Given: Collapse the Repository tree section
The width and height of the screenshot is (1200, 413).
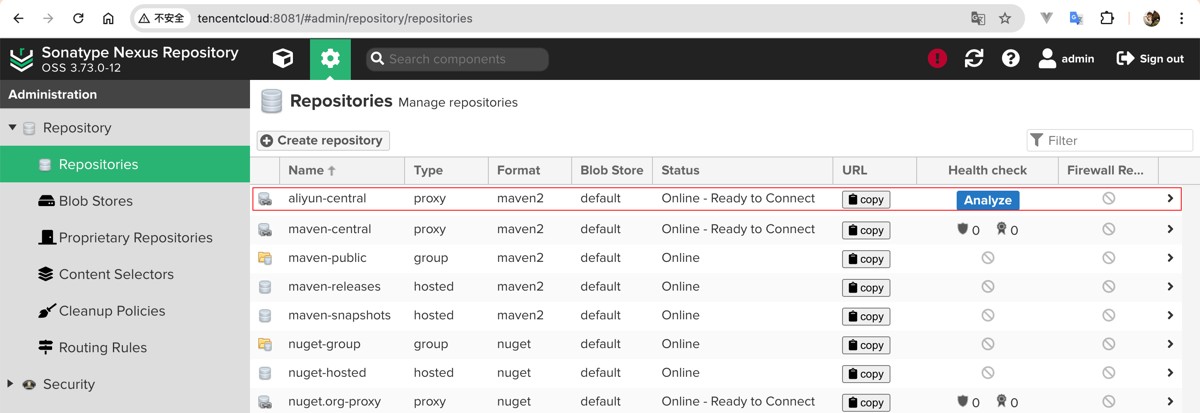Looking at the screenshot, I should coord(13,128).
